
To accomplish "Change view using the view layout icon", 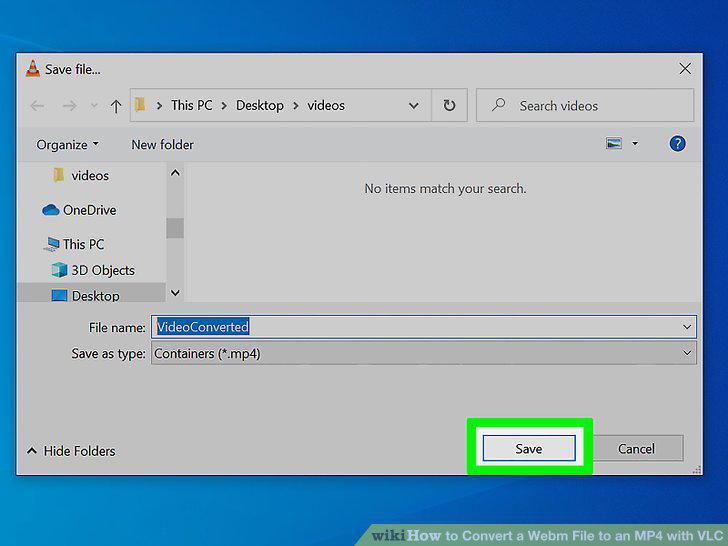I will pyautogui.click(x=614, y=143).
